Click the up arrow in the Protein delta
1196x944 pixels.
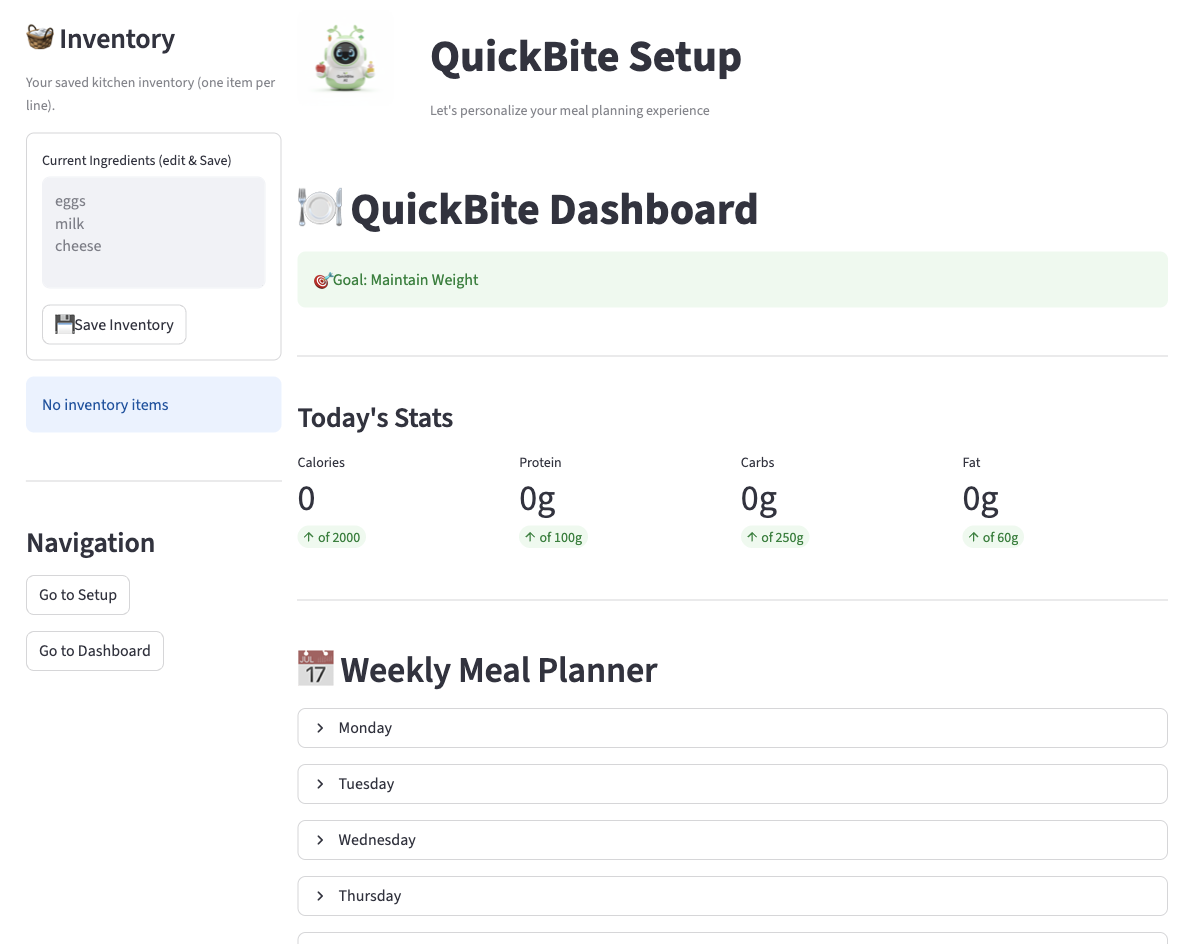(x=530, y=537)
